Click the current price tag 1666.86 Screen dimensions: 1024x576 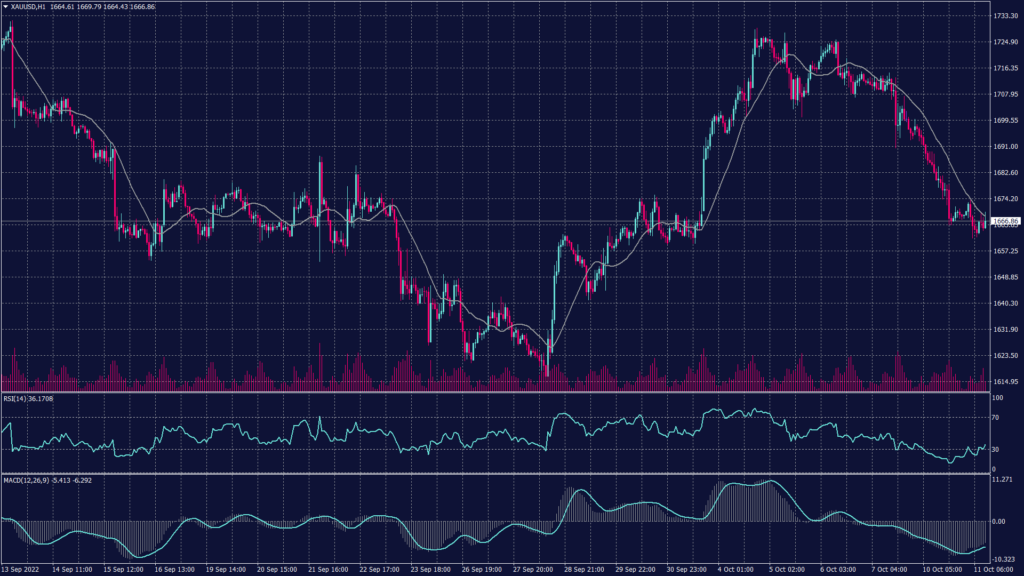(x=1004, y=221)
